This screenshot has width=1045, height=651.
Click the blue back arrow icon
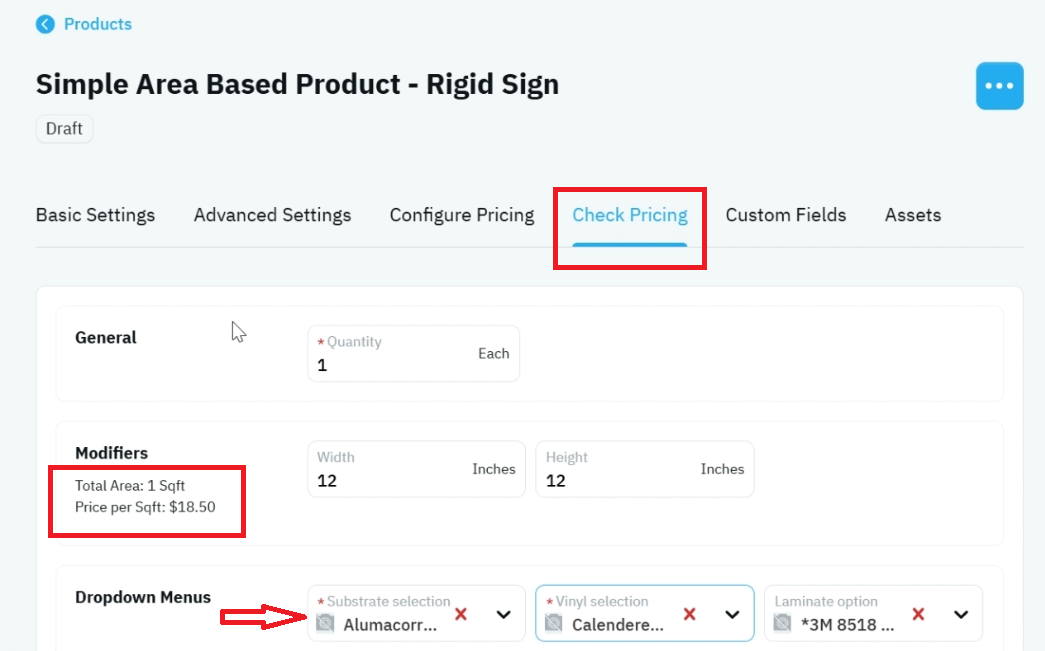(x=45, y=25)
